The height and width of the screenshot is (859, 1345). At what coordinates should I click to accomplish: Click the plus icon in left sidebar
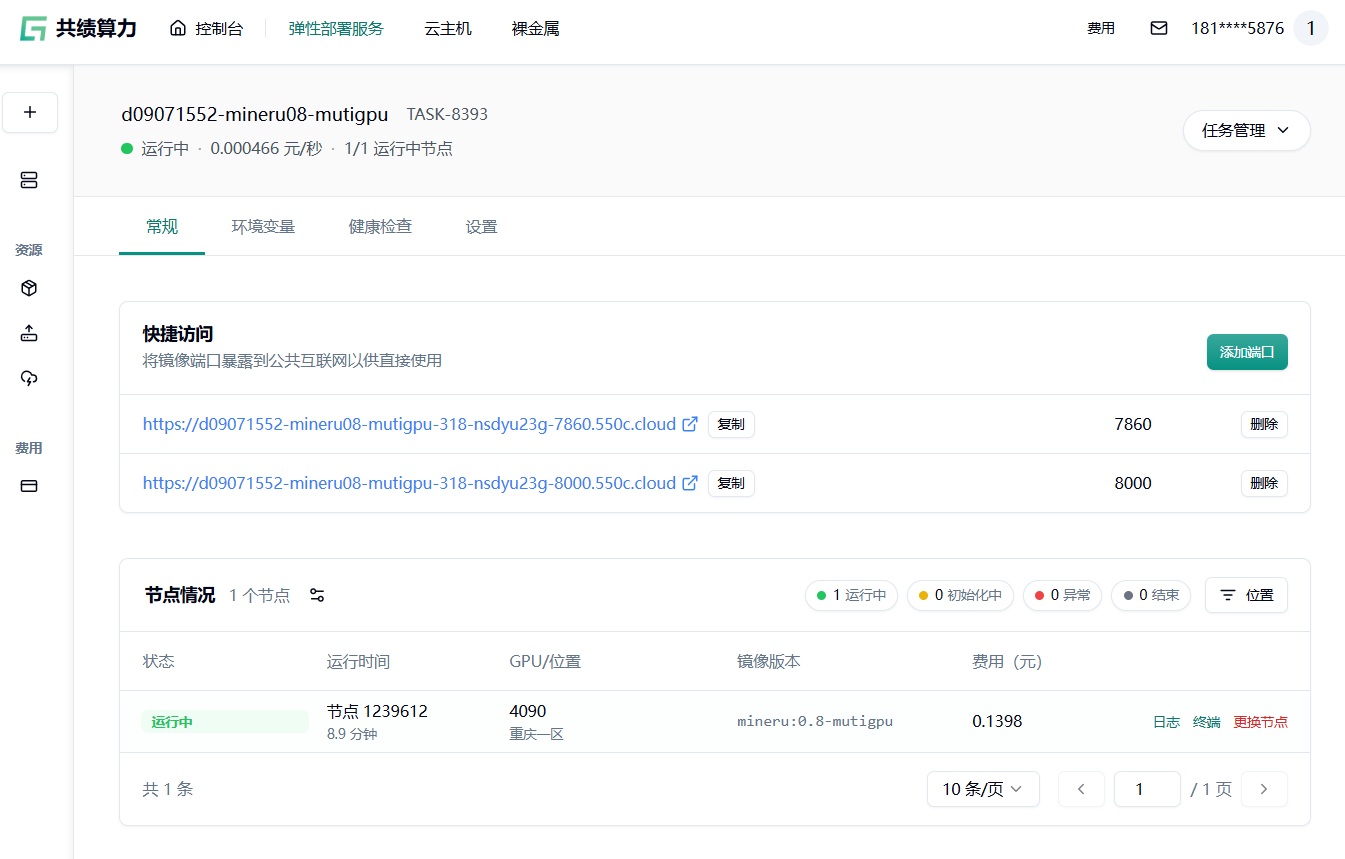click(30, 112)
